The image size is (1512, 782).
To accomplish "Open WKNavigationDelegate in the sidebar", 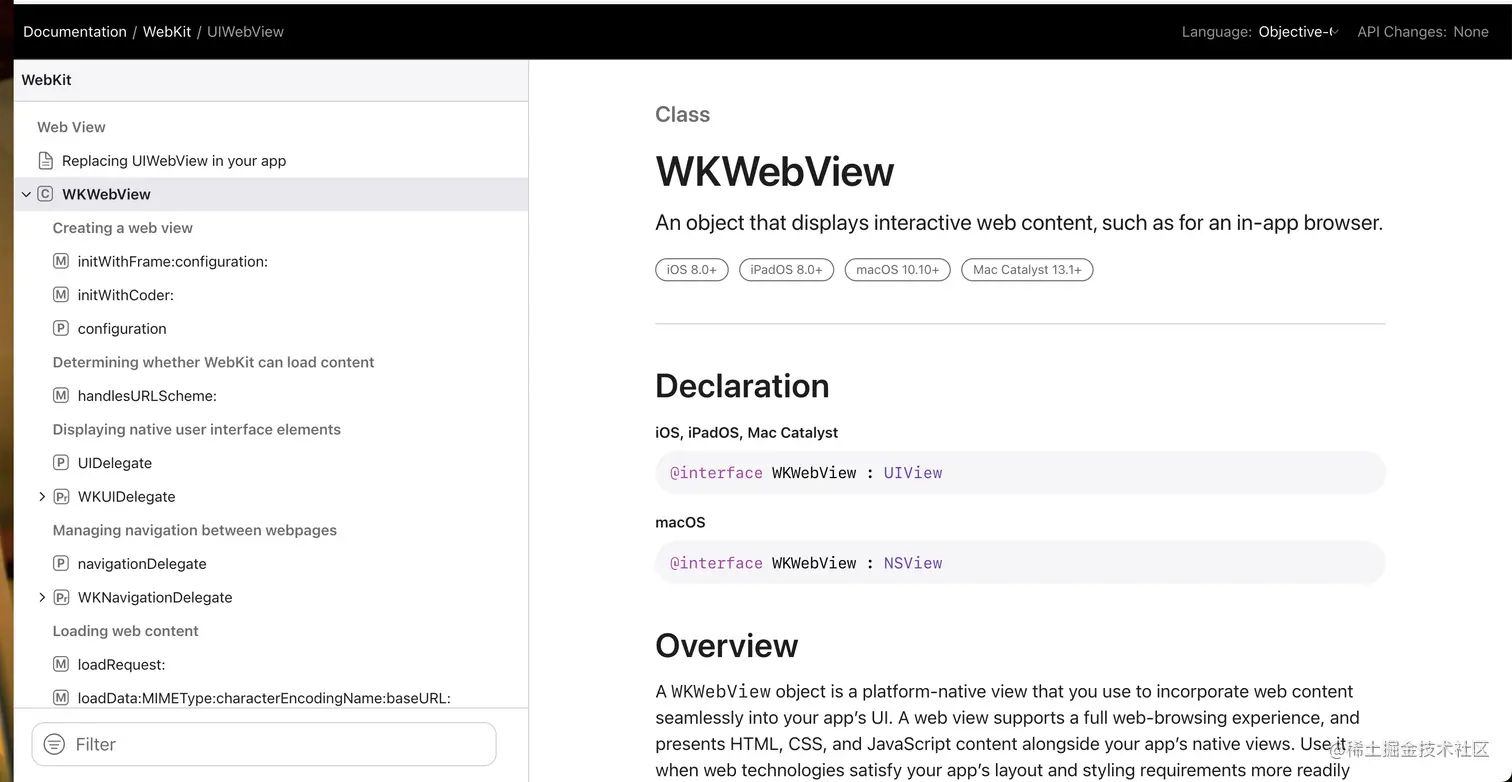I will pyautogui.click(x=155, y=597).
